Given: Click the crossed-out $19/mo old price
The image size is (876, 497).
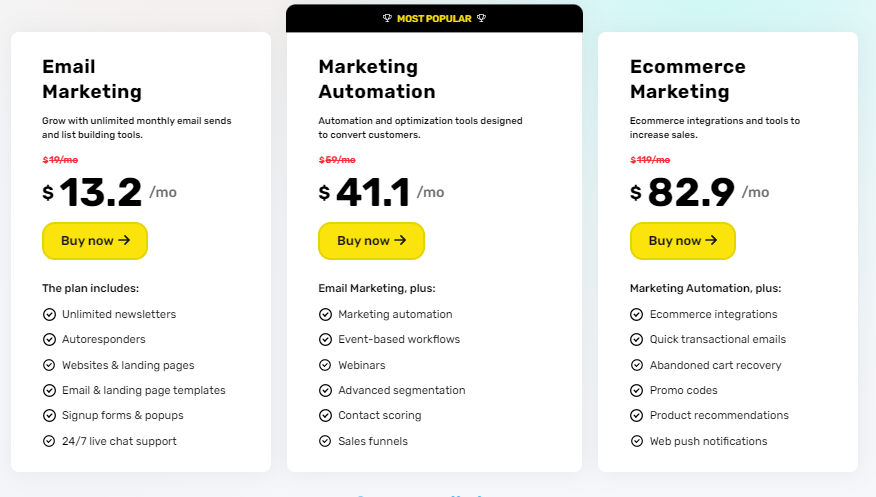Looking at the screenshot, I should [x=60, y=160].
